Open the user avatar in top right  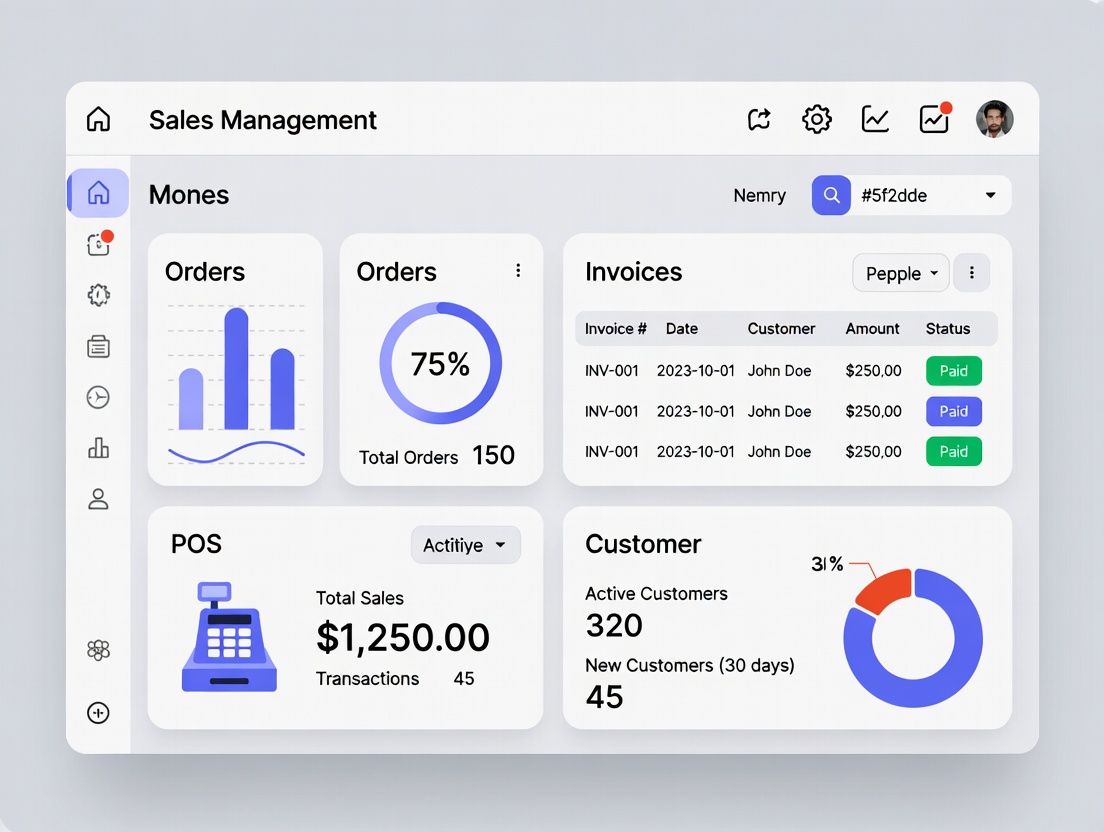(994, 120)
